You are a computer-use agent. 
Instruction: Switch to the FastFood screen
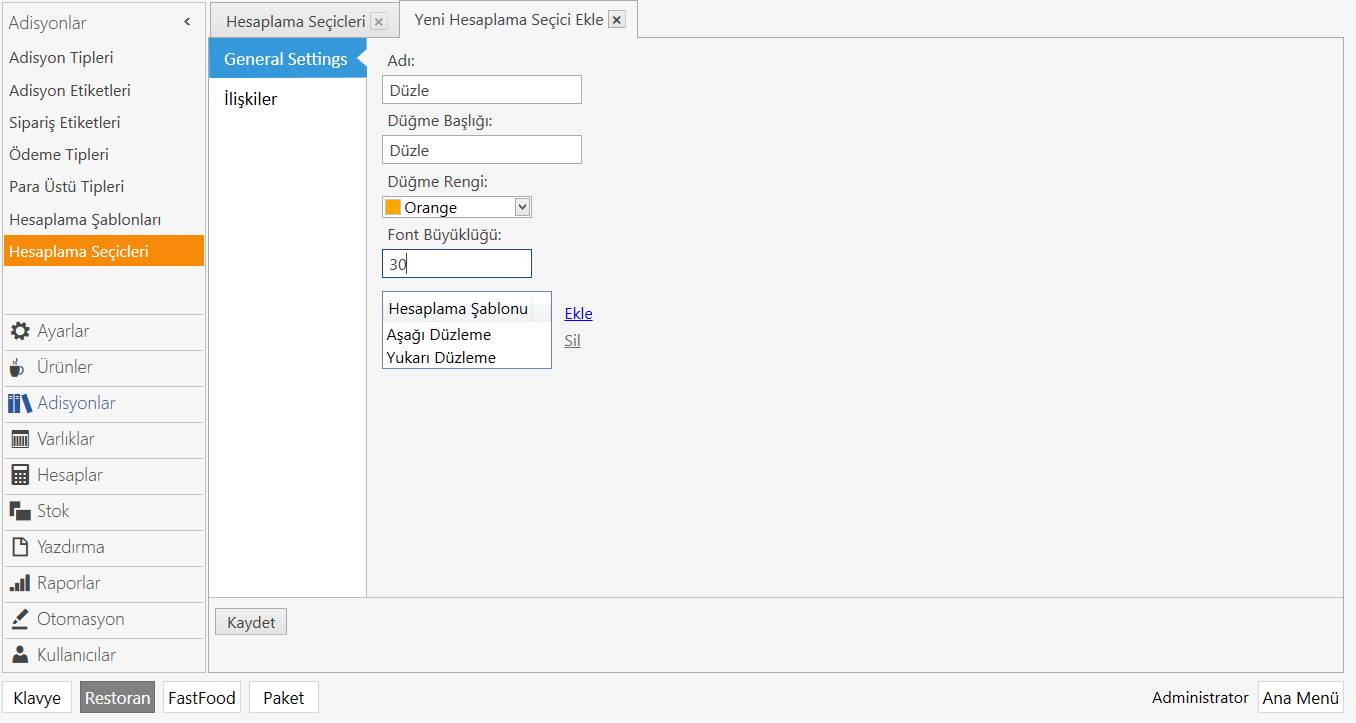[x=202, y=698]
